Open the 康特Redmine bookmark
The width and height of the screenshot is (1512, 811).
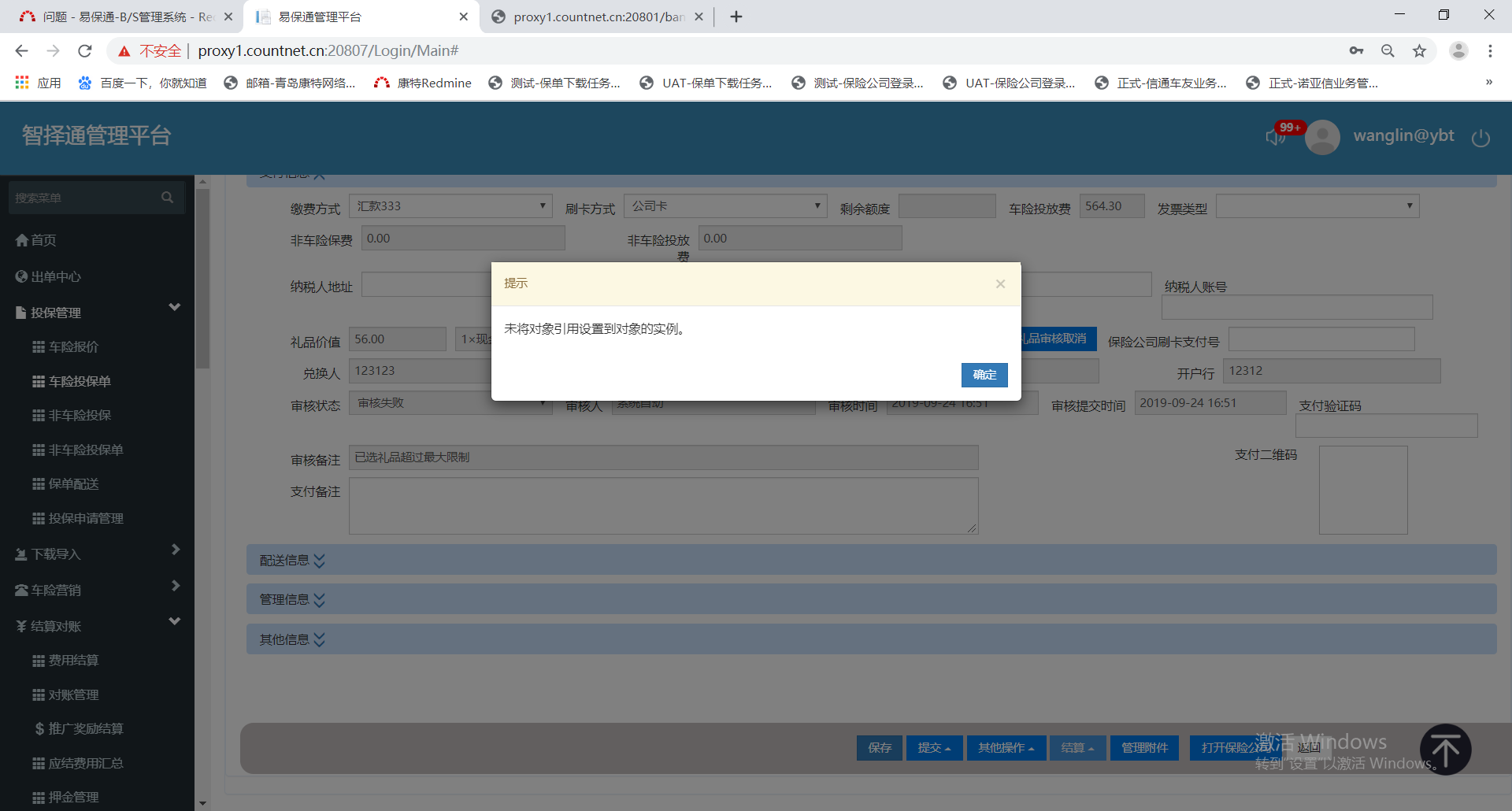click(424, 83)
